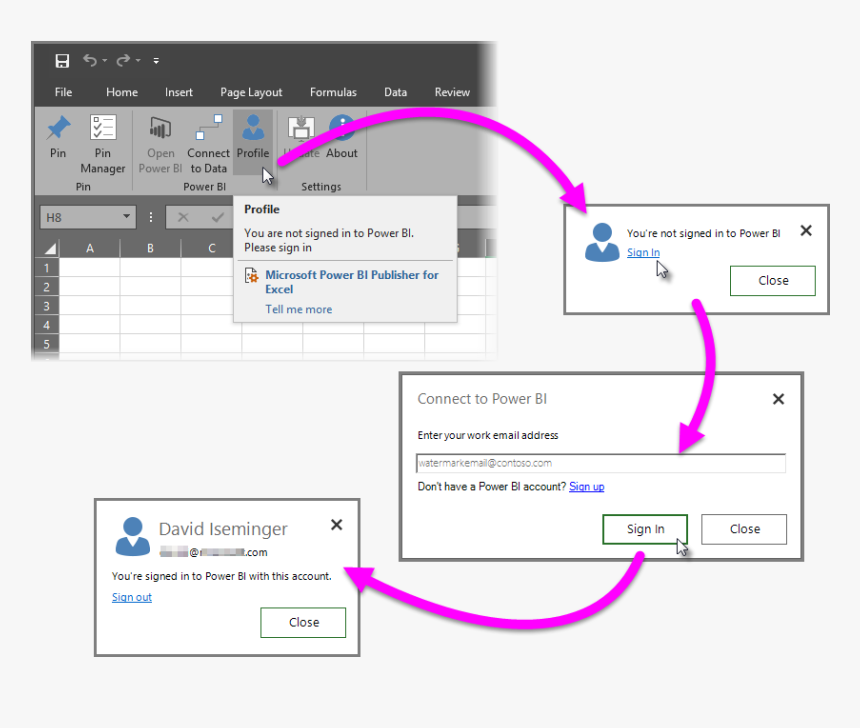Select column B header
The image size is (860, 728).
tap(150, 249)
